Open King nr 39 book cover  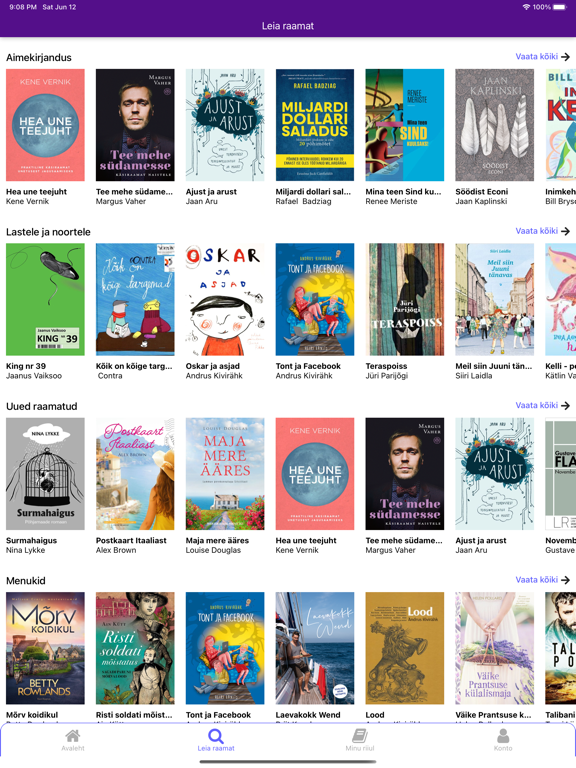pyautogui.click(x=45, y=299)
